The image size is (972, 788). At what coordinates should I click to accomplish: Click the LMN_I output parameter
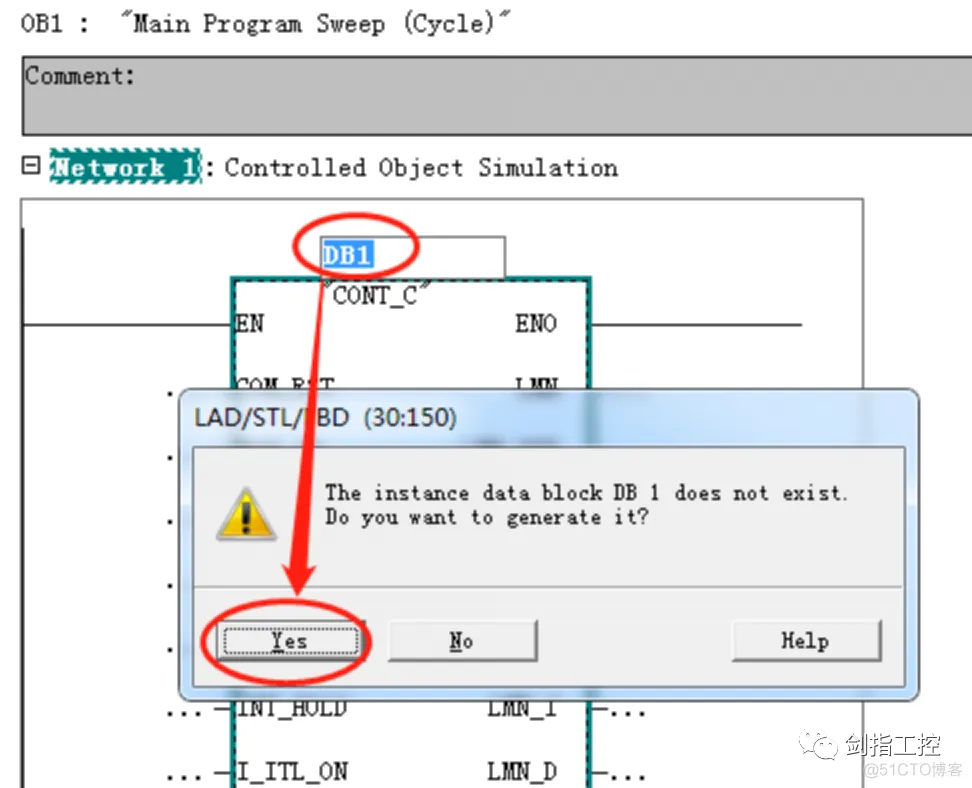pyautogui.click(x=522, y=709)
